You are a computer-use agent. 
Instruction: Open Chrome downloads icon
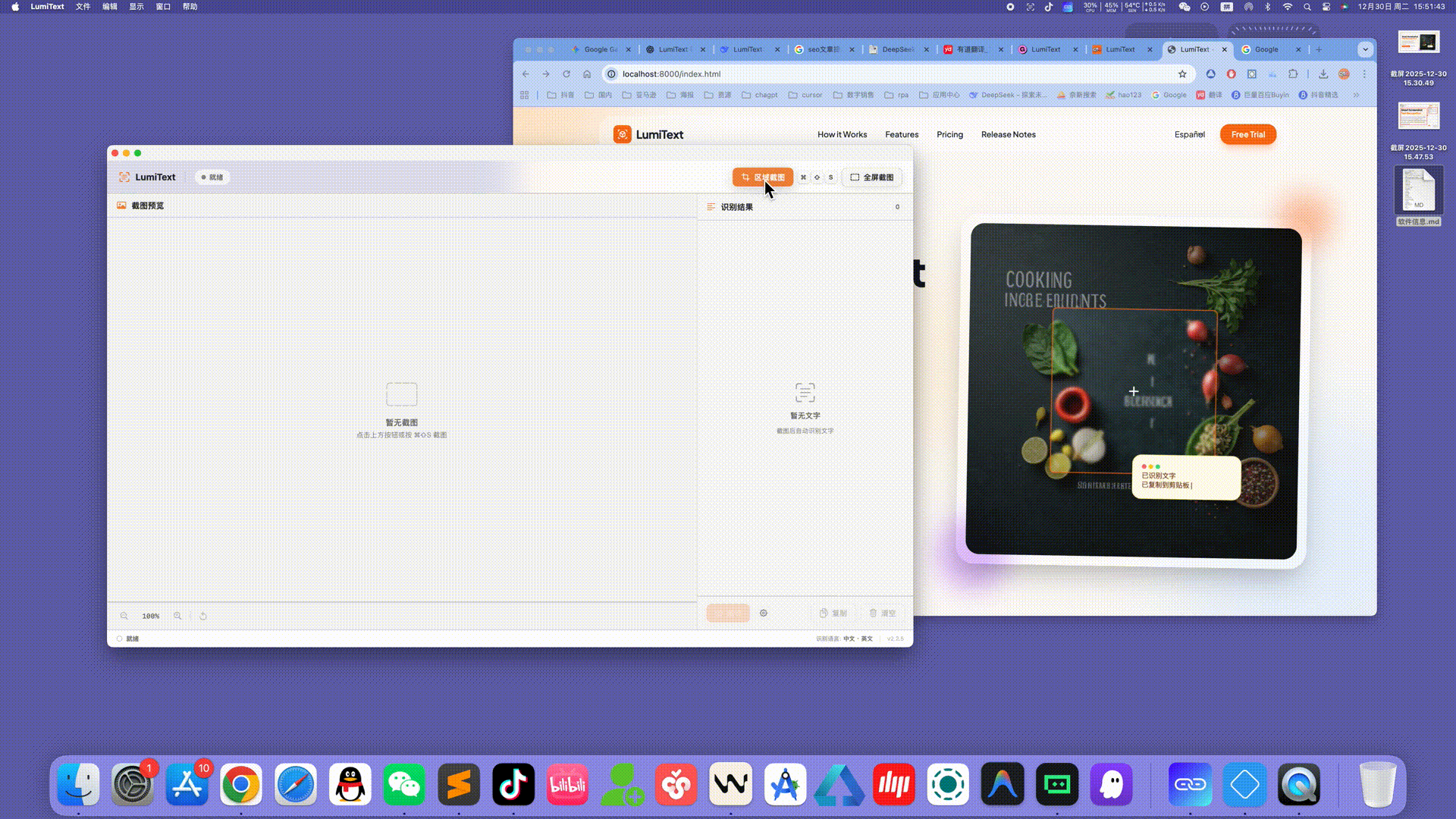1323,74
